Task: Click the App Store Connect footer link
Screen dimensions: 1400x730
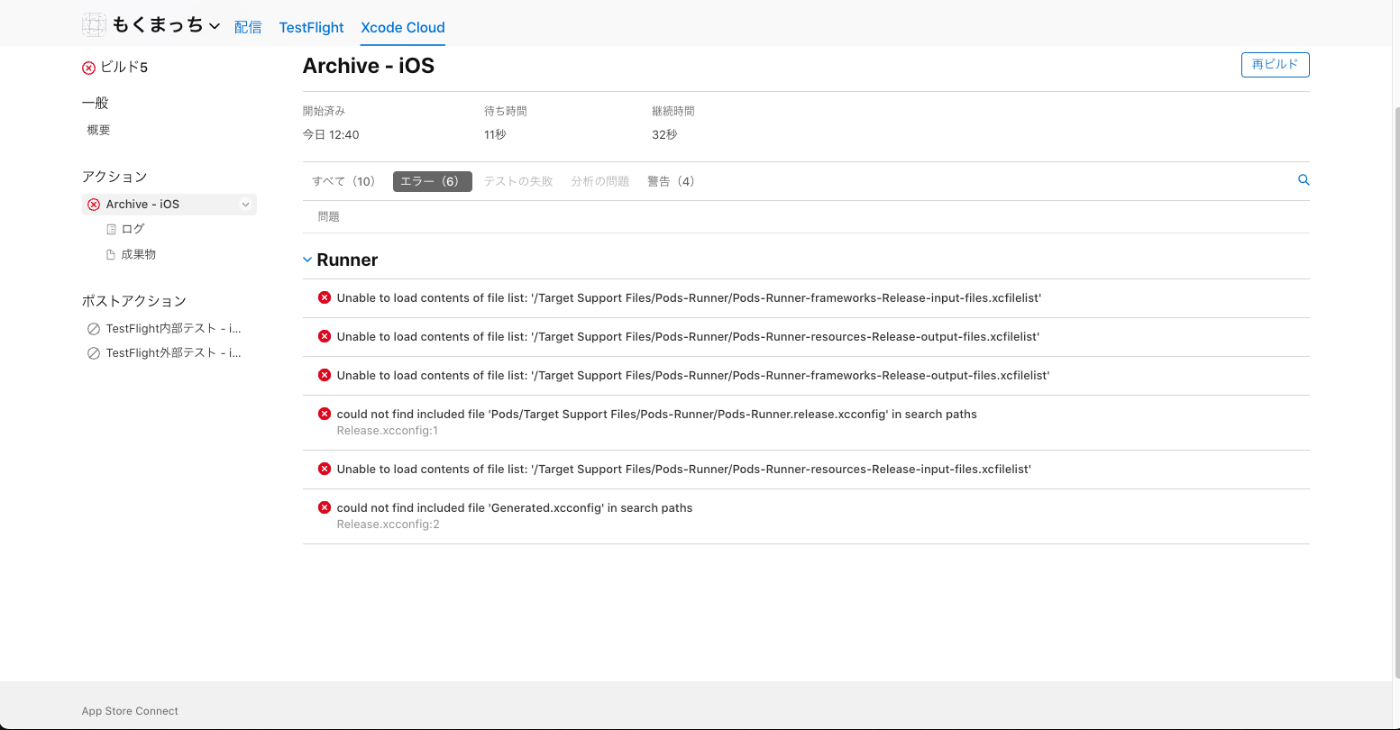Action: pos(130,711)
